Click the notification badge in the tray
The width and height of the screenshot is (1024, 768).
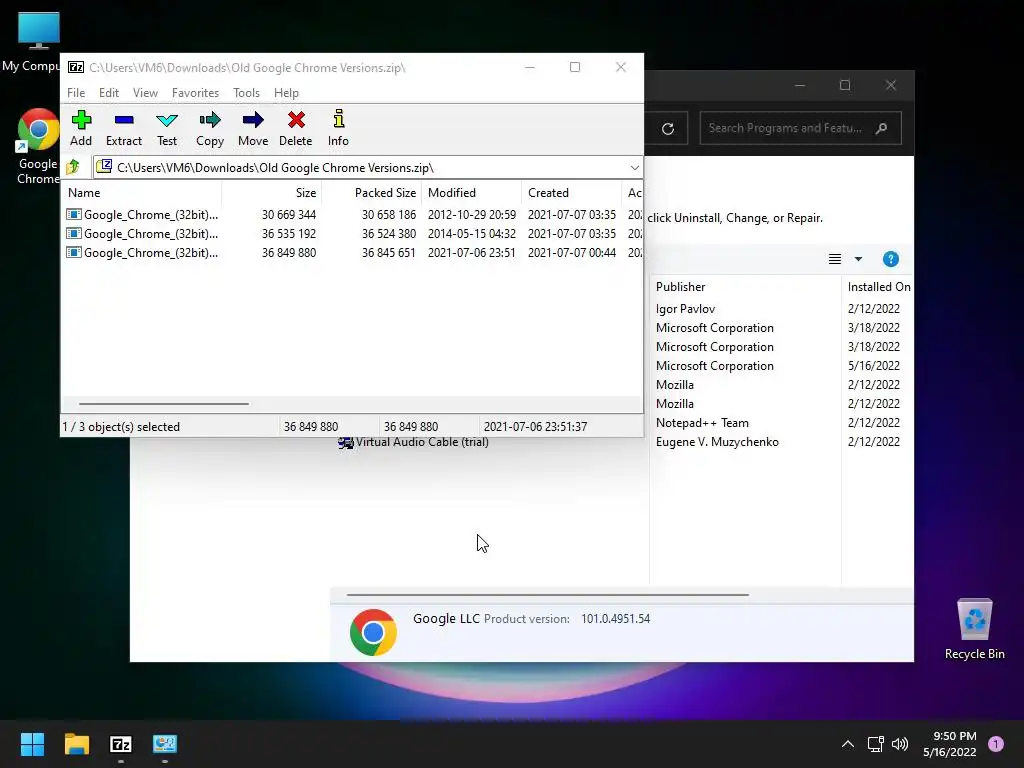(x=996, y=744)
